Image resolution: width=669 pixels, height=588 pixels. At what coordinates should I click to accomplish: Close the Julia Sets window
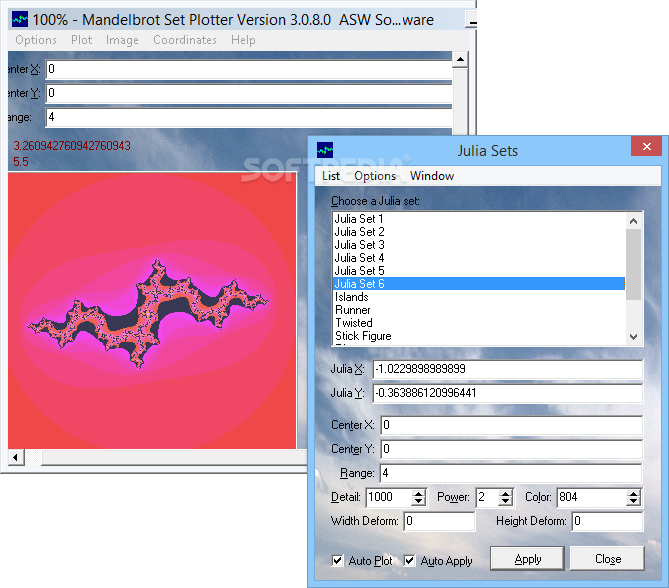point(646,147)
